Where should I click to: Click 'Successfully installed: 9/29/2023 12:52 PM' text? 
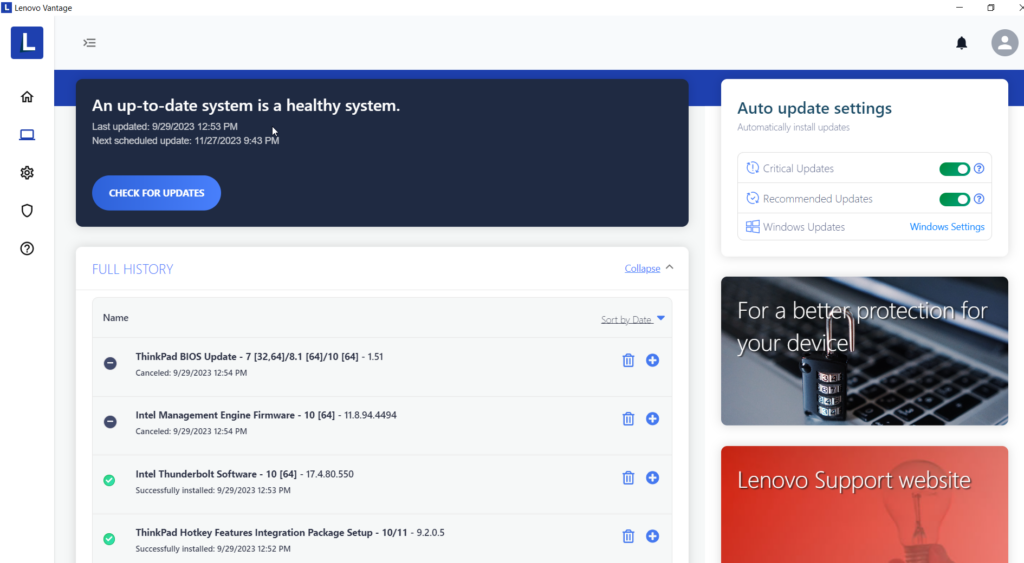coord(213,549)
